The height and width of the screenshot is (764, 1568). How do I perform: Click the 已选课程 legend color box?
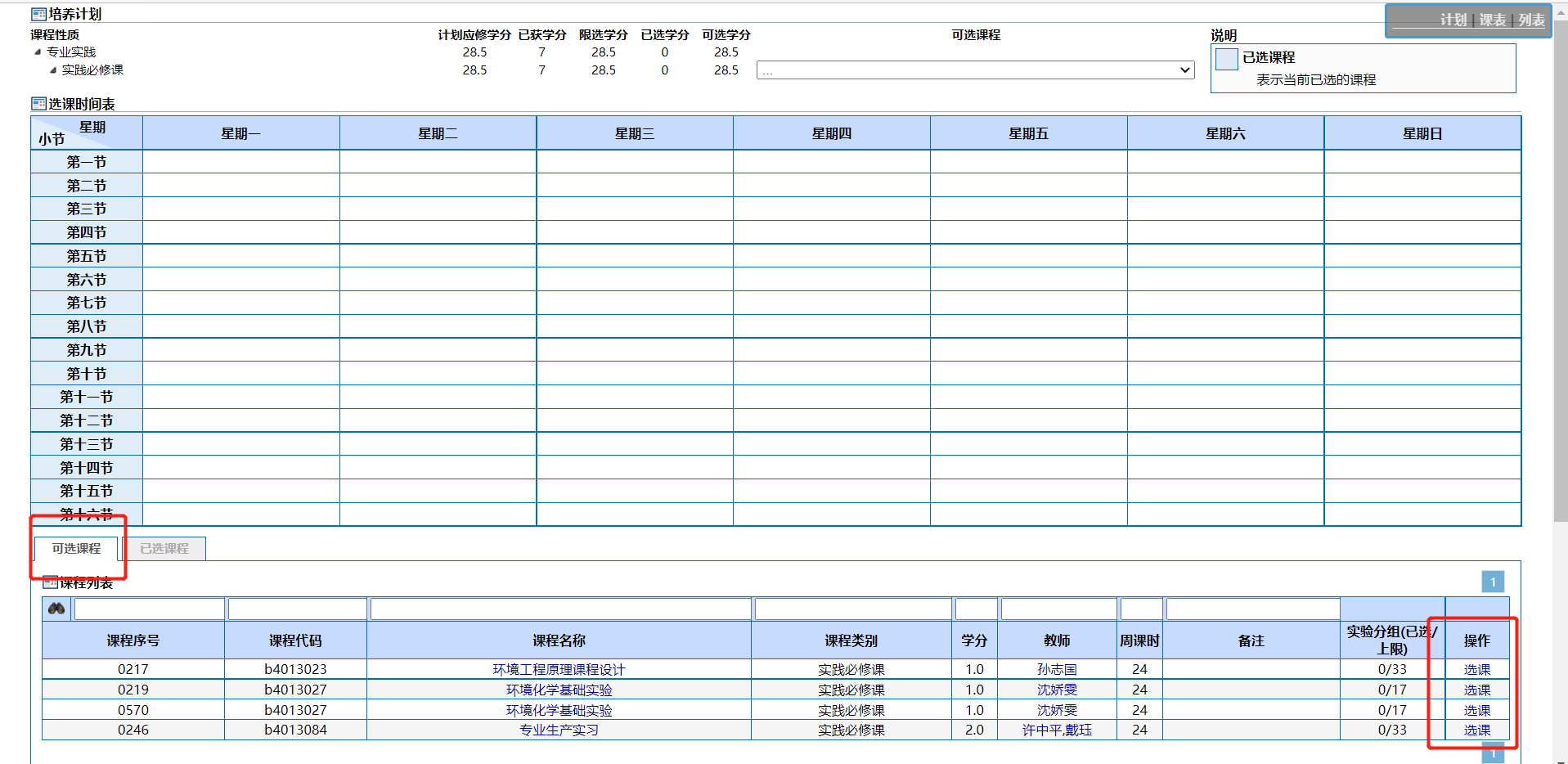[x=1226, y=59]
